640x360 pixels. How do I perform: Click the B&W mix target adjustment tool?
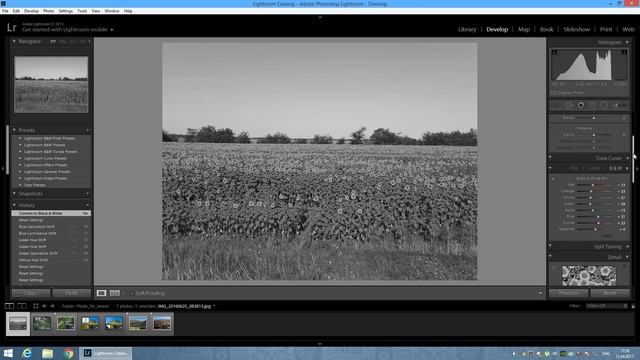(553, 179)
